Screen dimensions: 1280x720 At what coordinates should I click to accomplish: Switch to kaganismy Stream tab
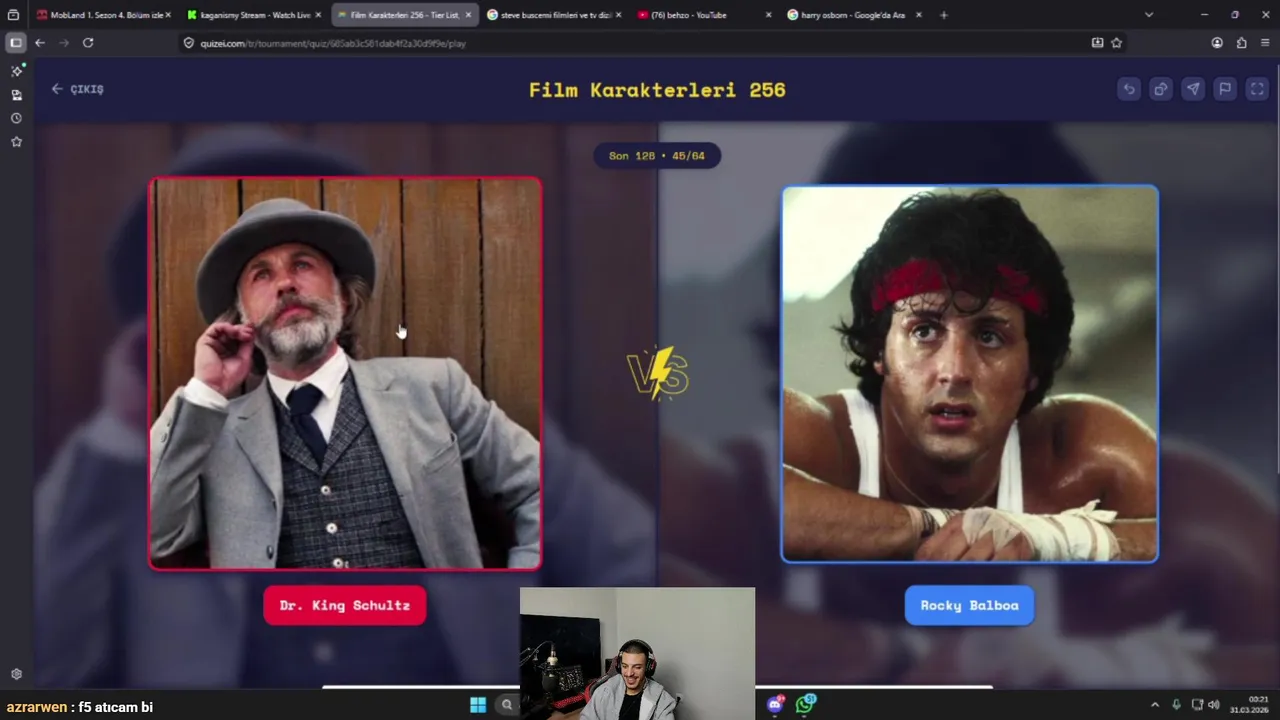point(254,15)
